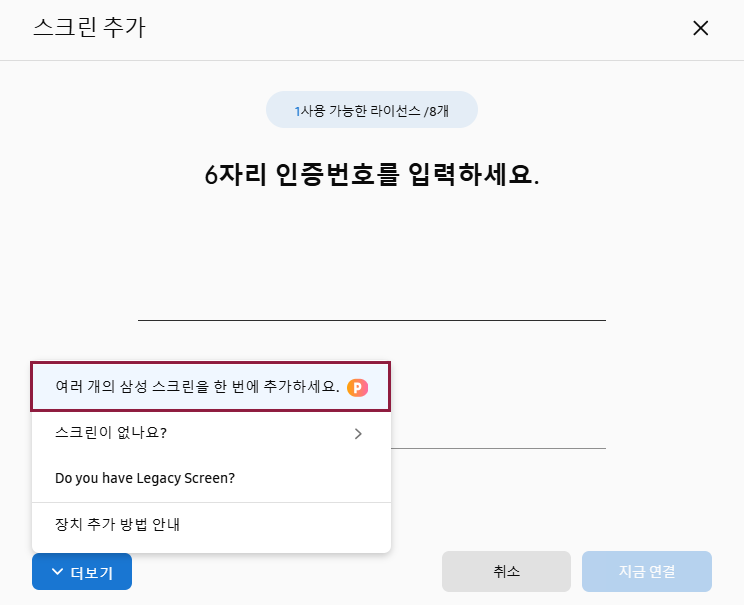Toggle the blue 더보기 button

click(82, 571)
